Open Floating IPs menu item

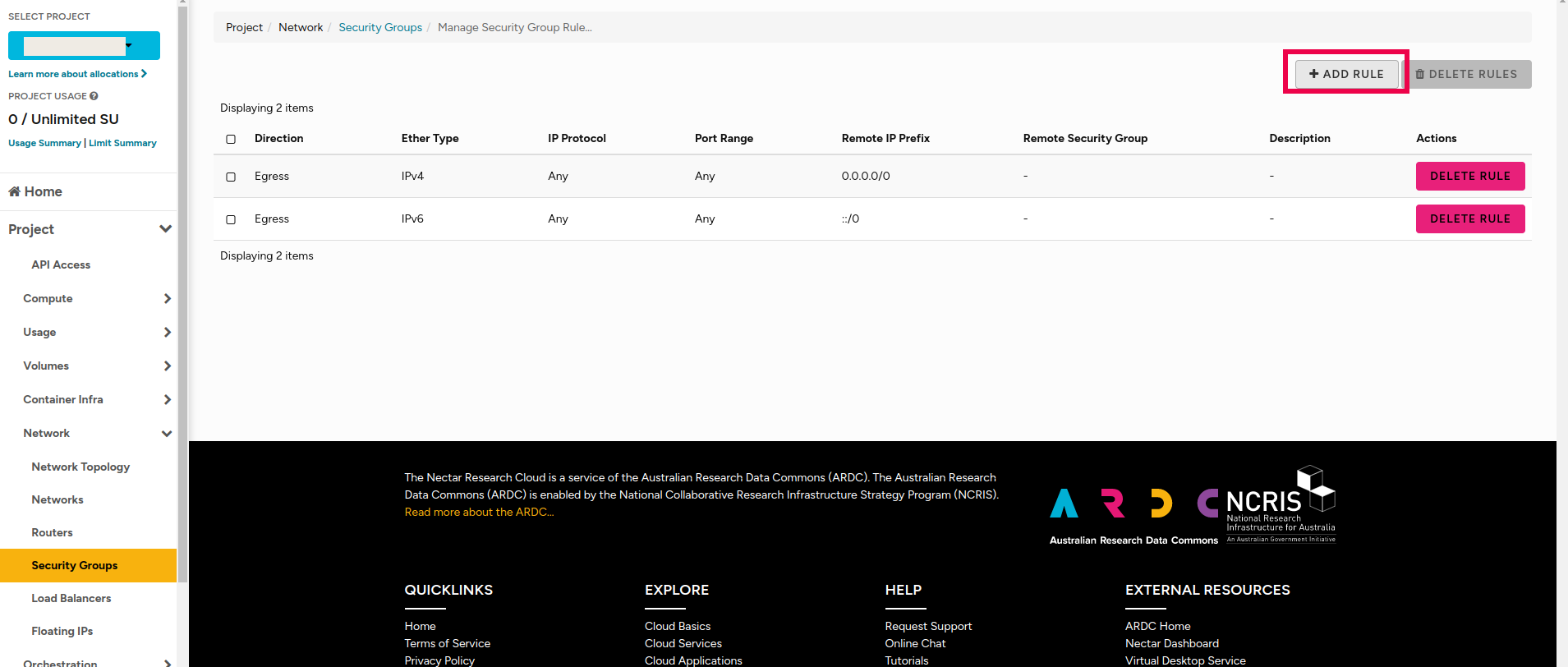(62, 631)
